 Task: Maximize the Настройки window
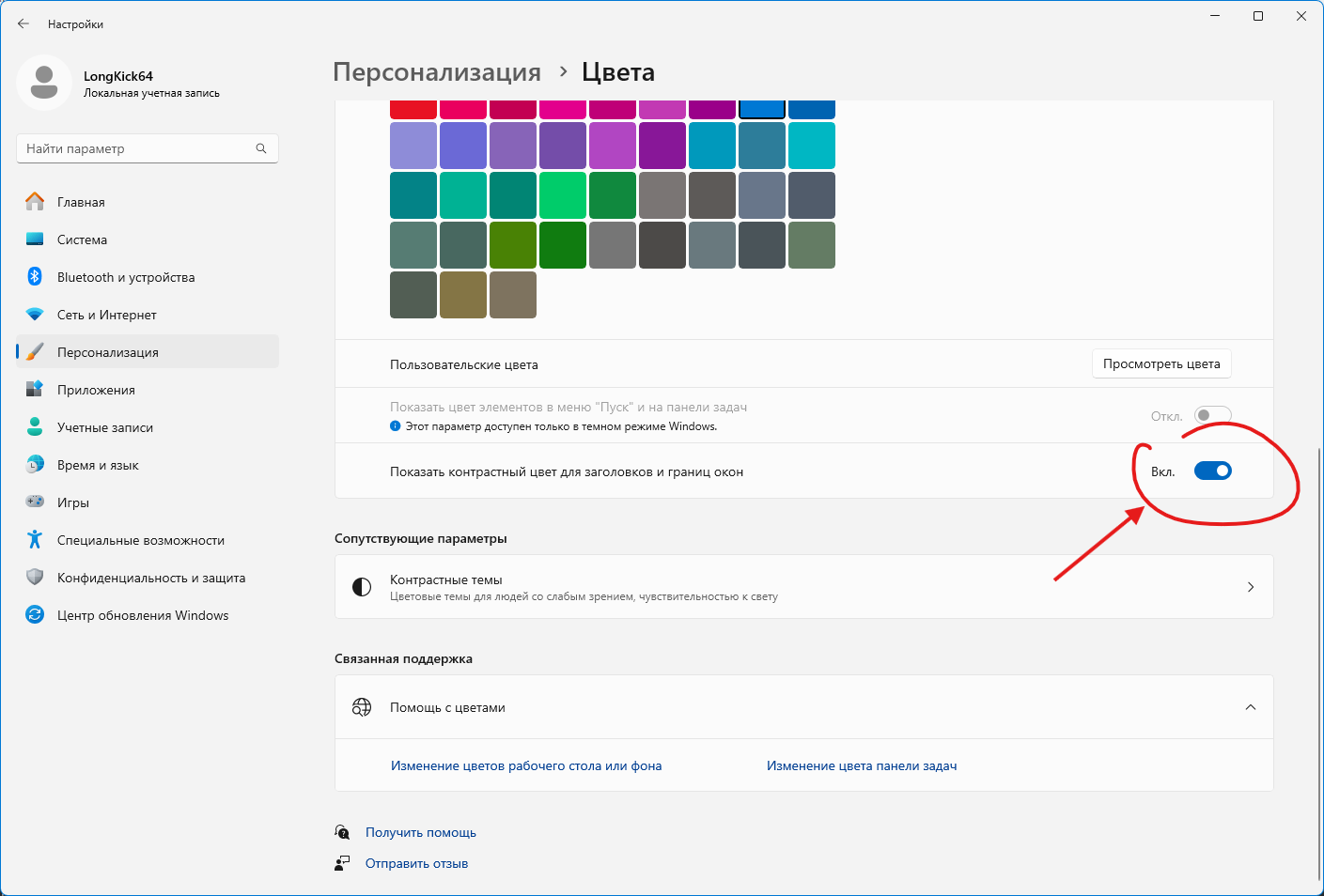[1258, 16]
